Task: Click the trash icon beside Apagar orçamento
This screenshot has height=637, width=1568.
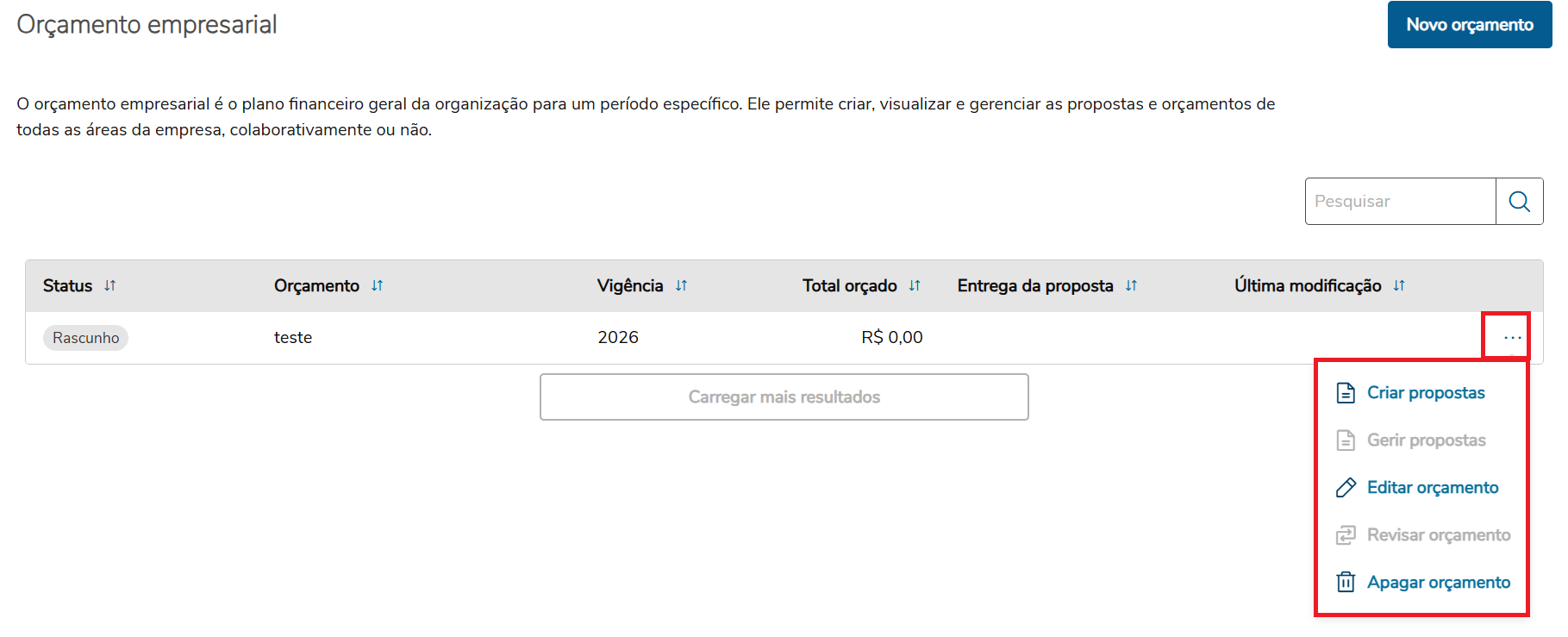Action: [1346, 583]
